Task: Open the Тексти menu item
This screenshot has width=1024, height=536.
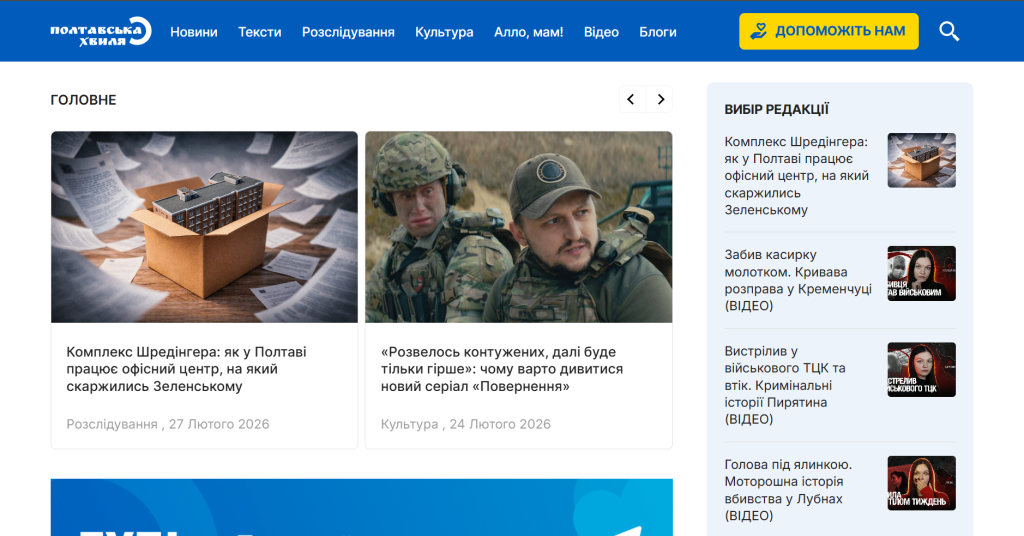Action: coord(259,32)
